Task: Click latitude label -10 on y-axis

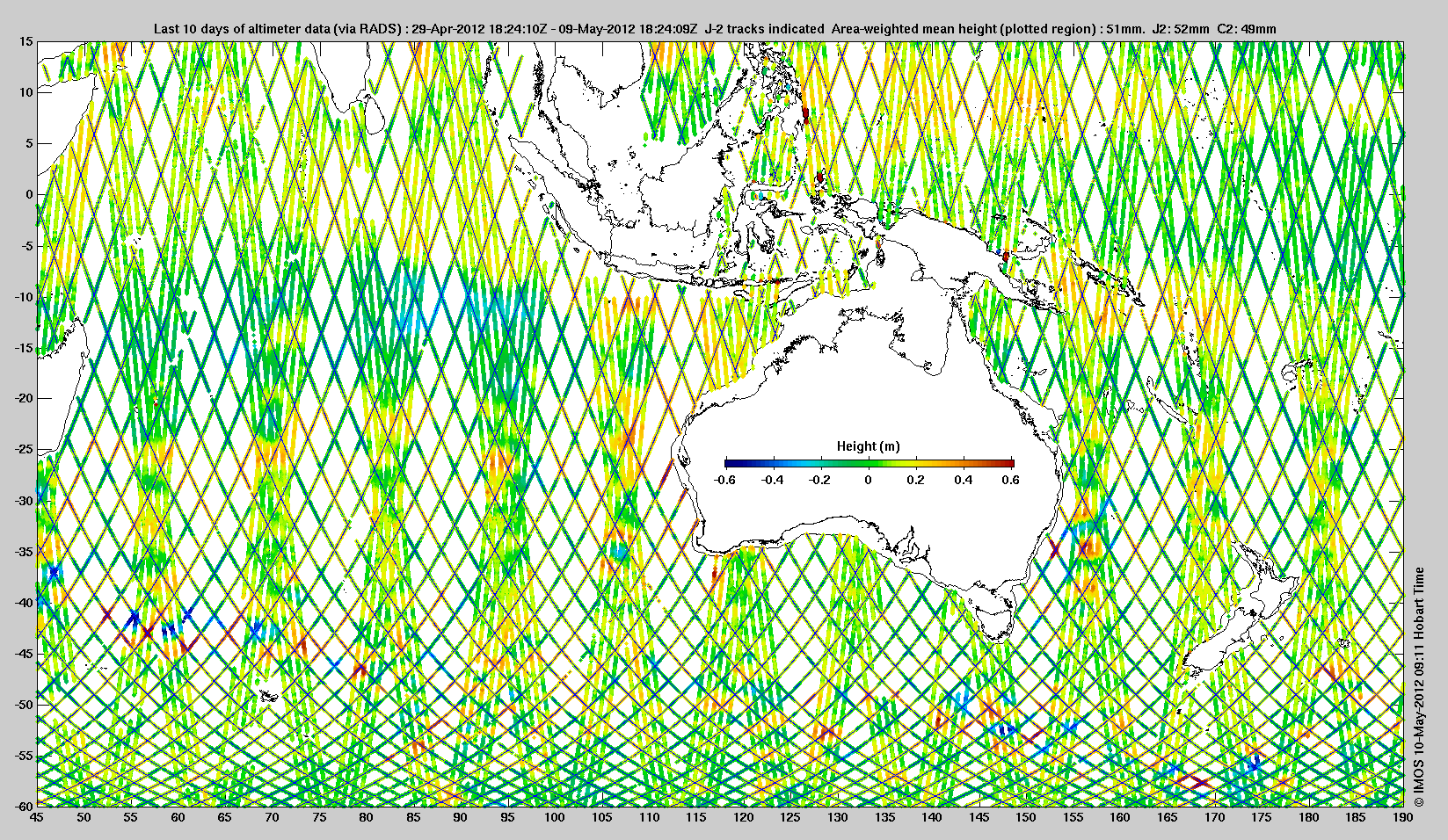Action: (24, 296)
